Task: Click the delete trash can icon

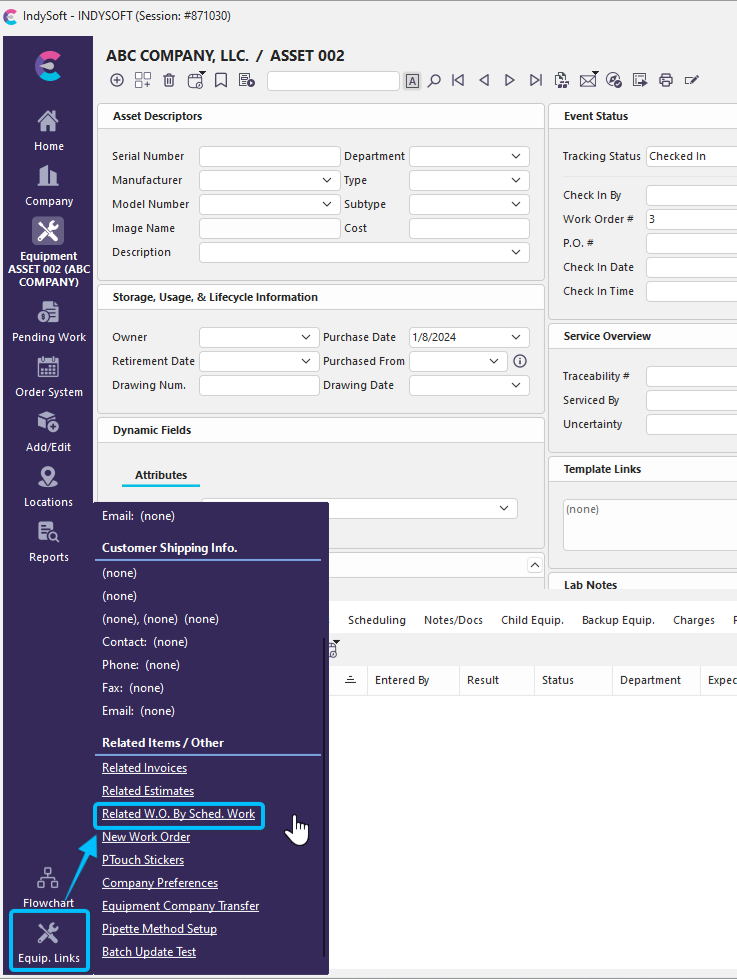Action: click(x=169, y=81)
